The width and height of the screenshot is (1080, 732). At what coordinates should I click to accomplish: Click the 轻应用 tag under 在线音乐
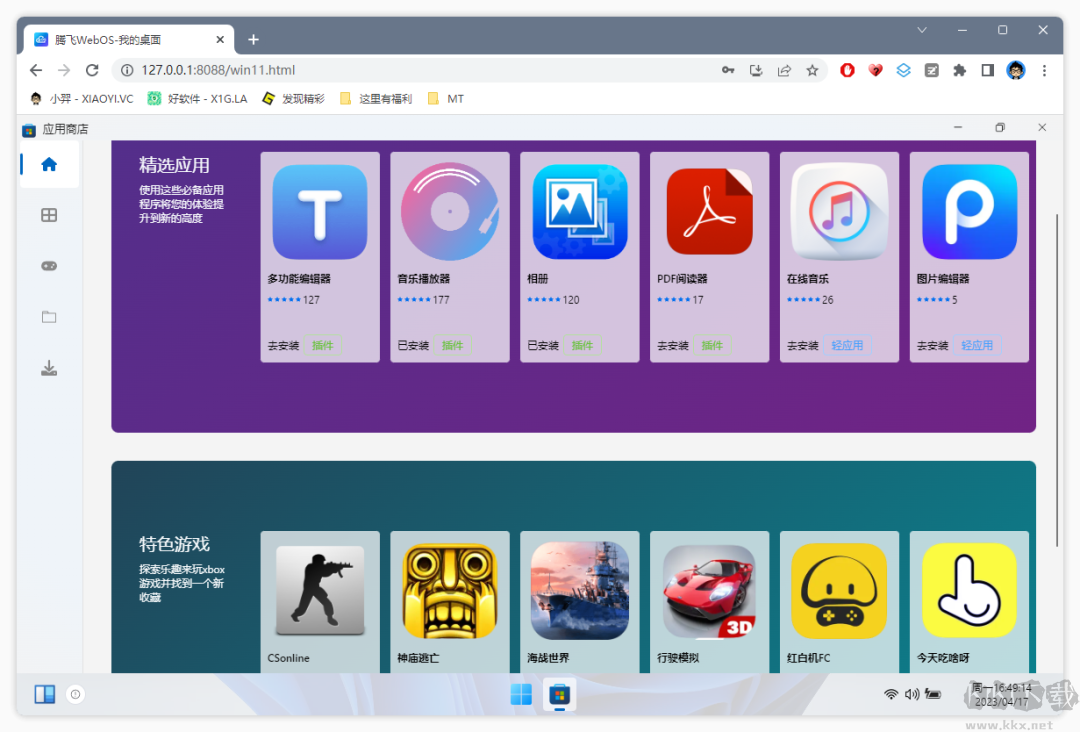pos(847,346)
